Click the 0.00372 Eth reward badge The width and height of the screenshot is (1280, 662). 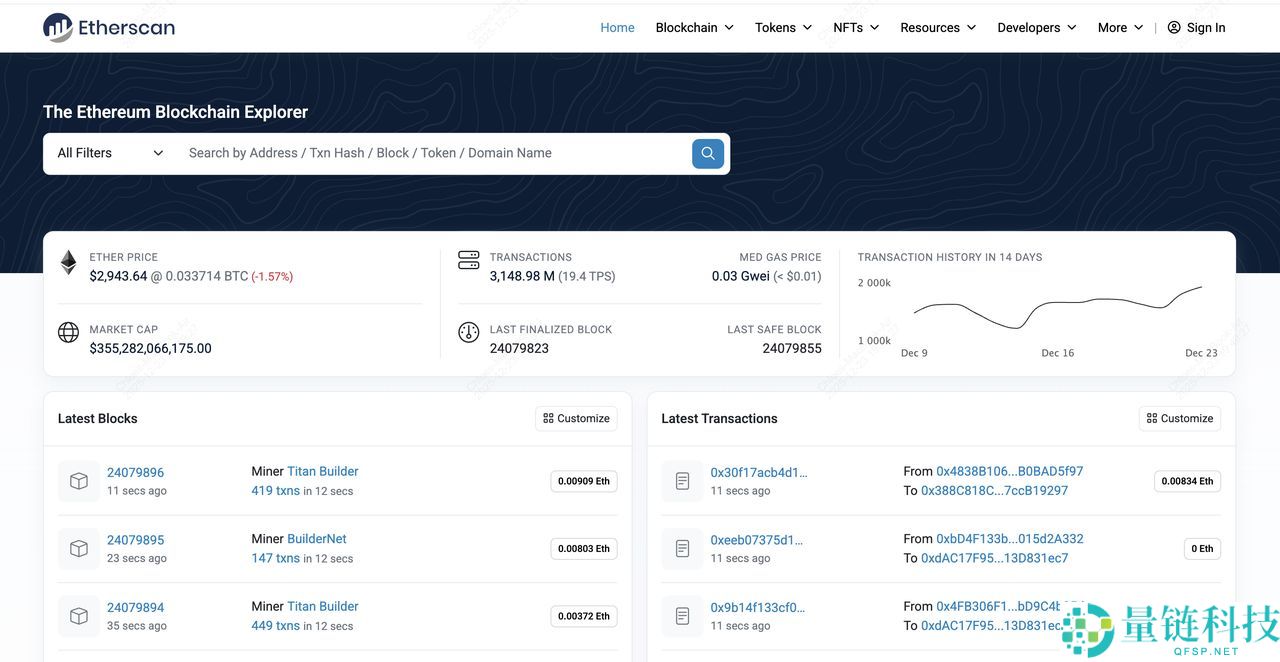point(584,616)
